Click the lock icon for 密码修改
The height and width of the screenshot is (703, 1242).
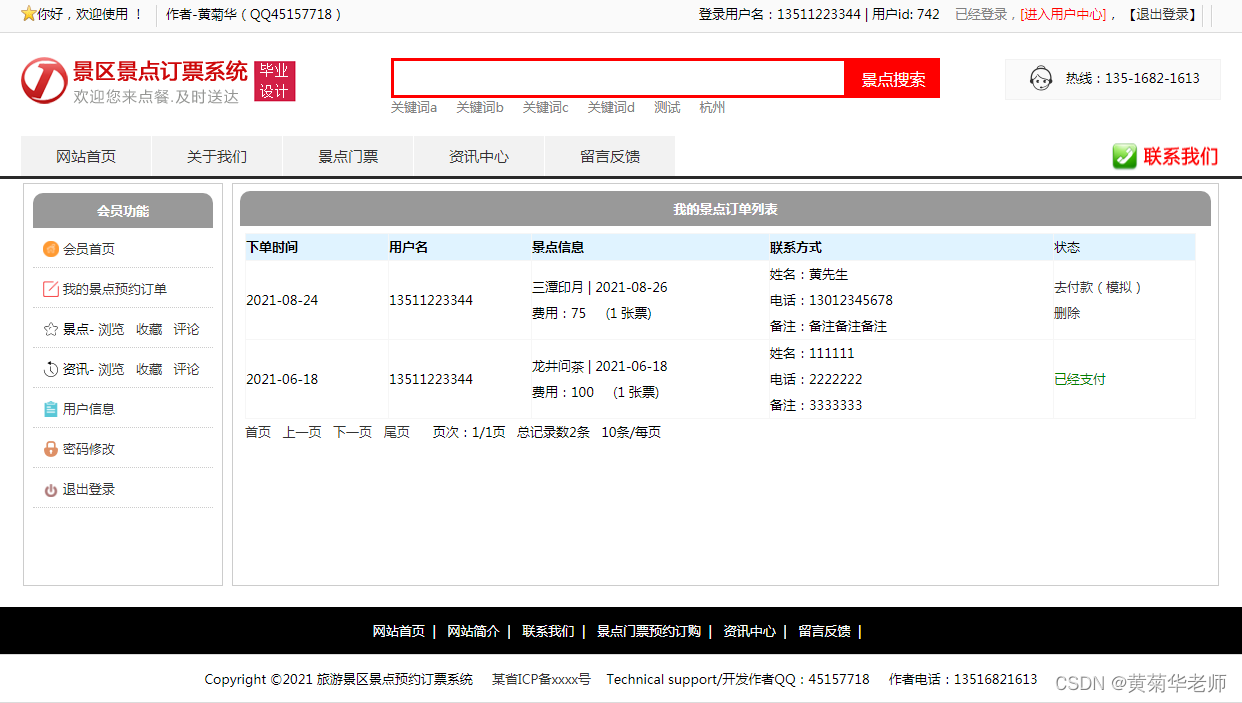click(50, 449)
